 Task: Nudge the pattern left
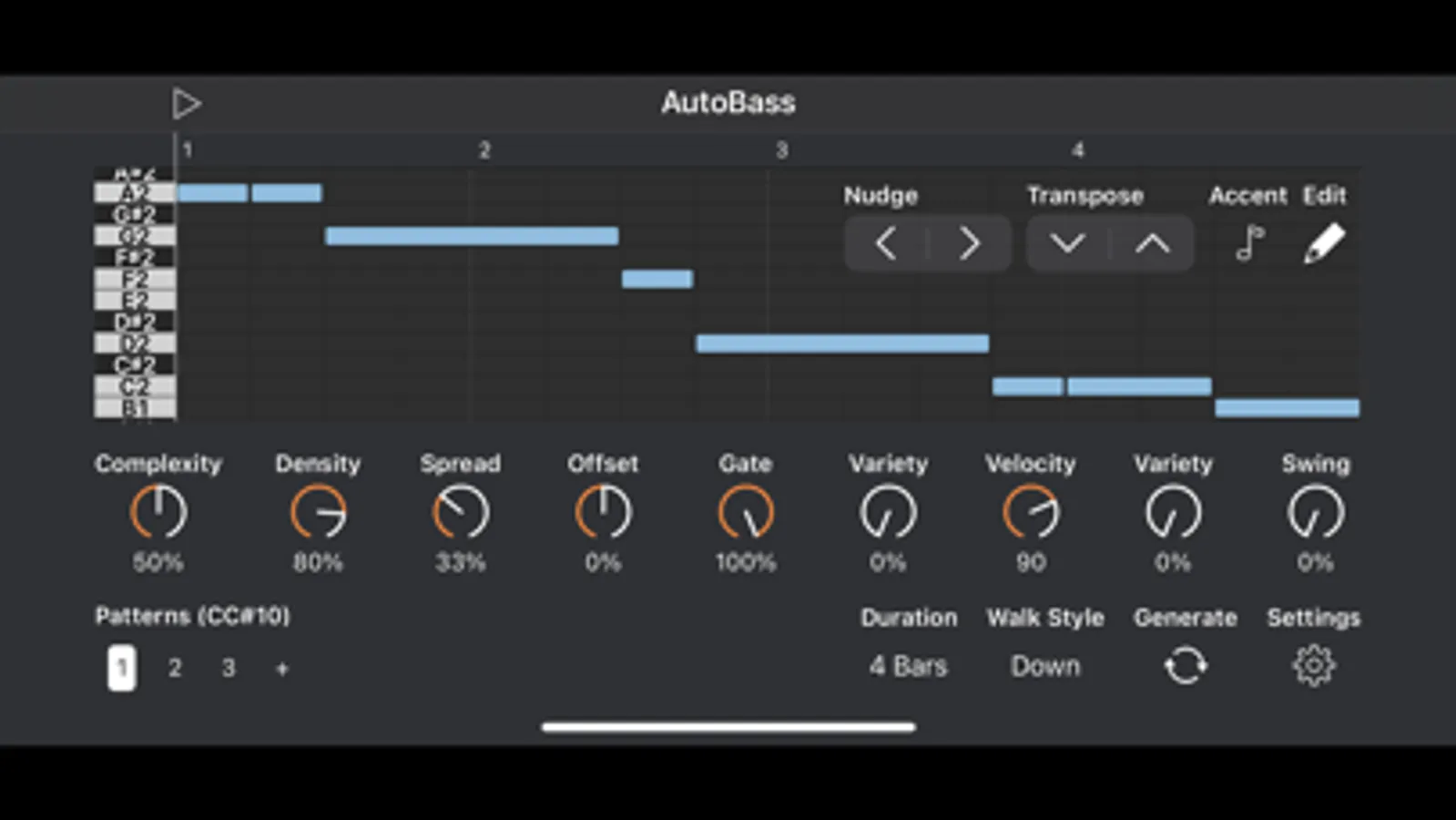886,243
